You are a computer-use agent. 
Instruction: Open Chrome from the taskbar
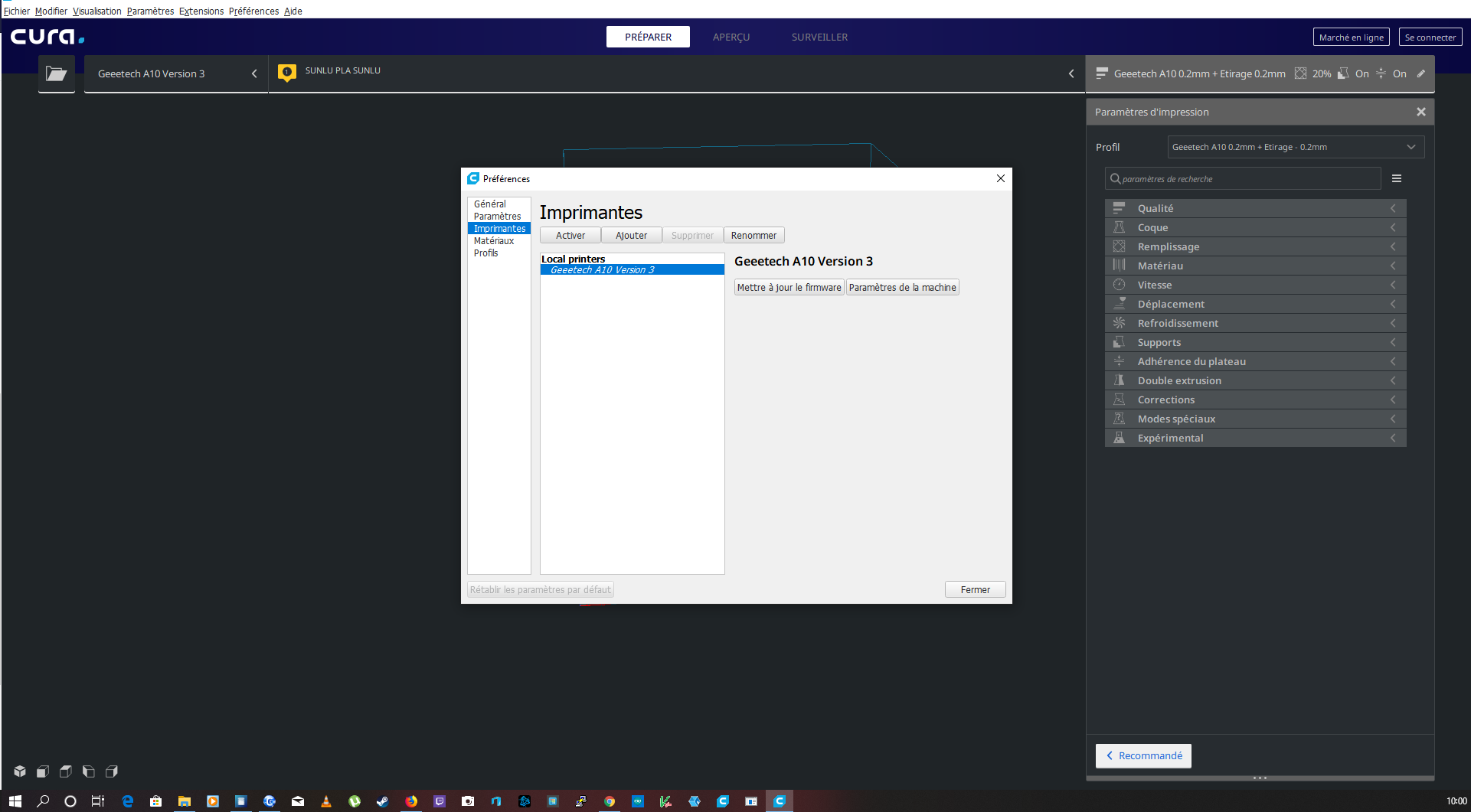[610, 801]
